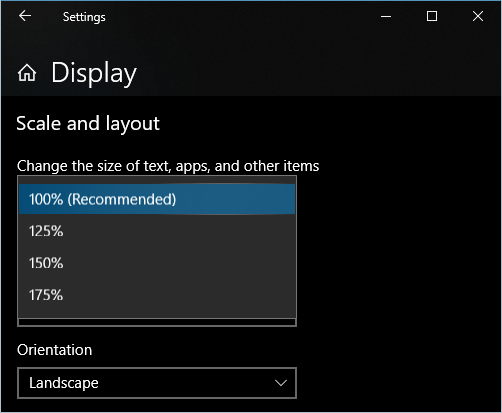Click 'Change the size of text' label

pos(168,166)
